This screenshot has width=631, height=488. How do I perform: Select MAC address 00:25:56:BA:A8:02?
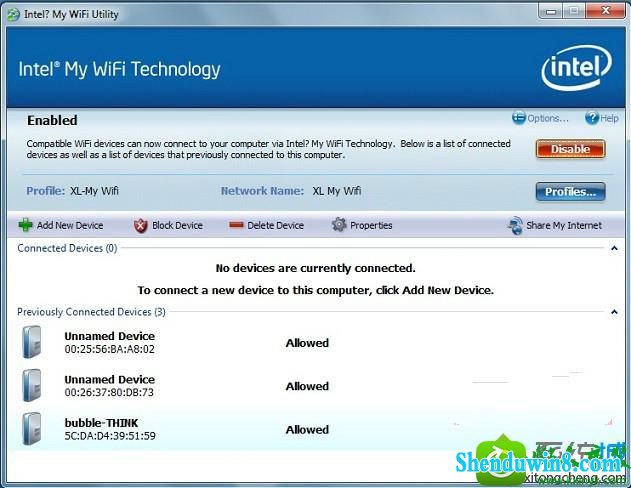click(x=109, y=349)
